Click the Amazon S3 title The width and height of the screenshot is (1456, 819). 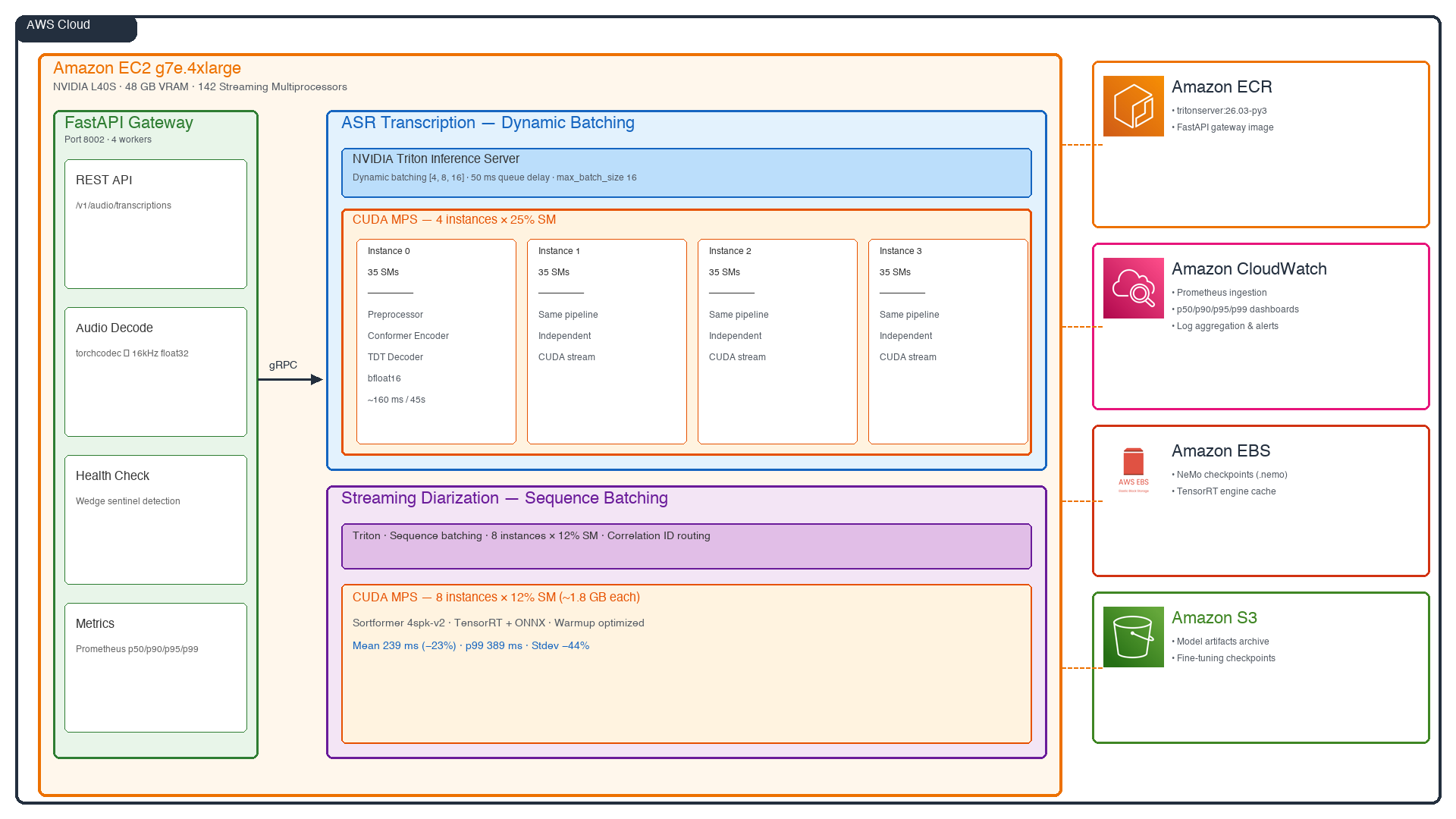(1214, 617)
